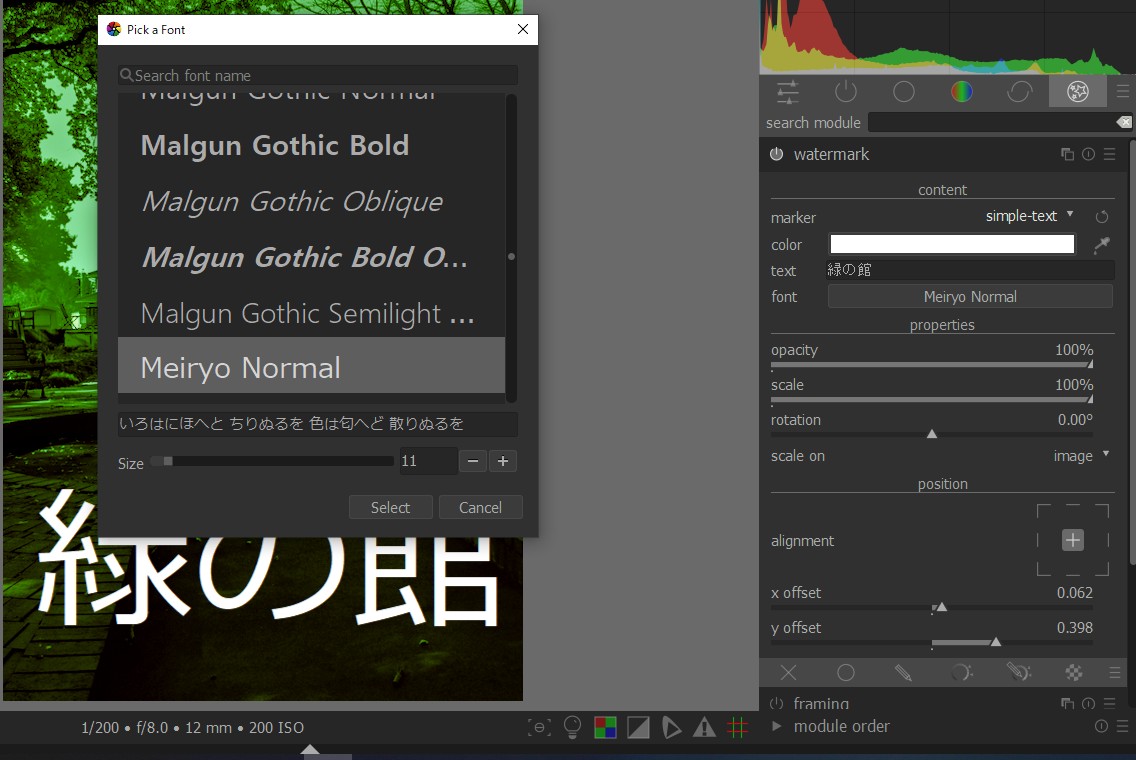This screenshot has height=760, width=1136.
Task: Reset the module order
Action: pyautogui.click(x=1101, y=726)
